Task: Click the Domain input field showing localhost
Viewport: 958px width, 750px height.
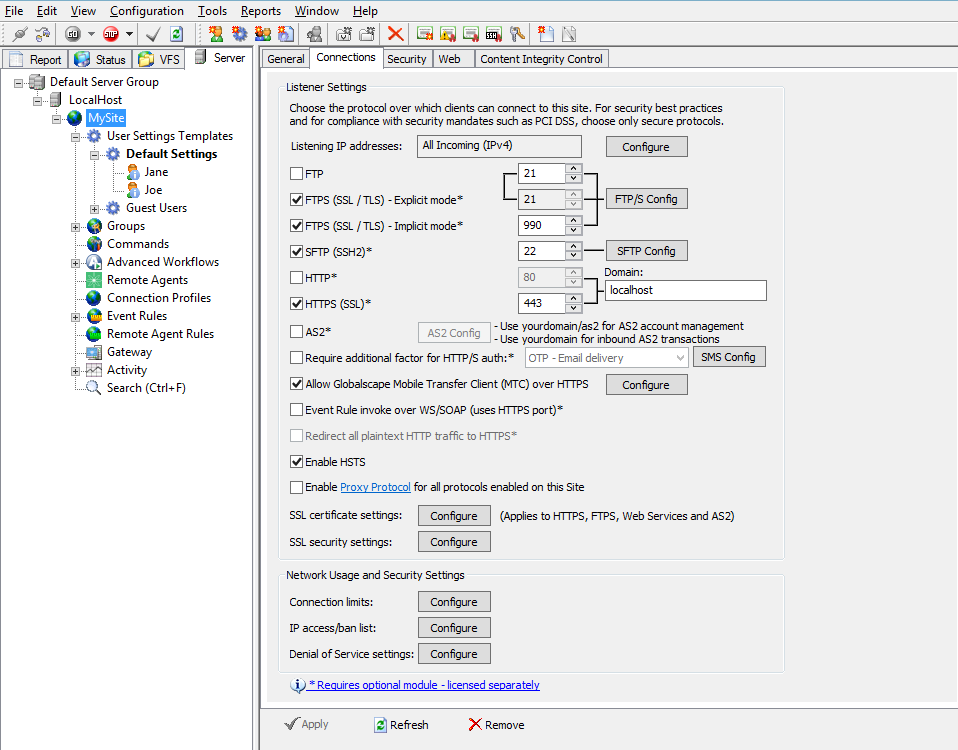Action: pyautogui.click(x=685, y=290)
